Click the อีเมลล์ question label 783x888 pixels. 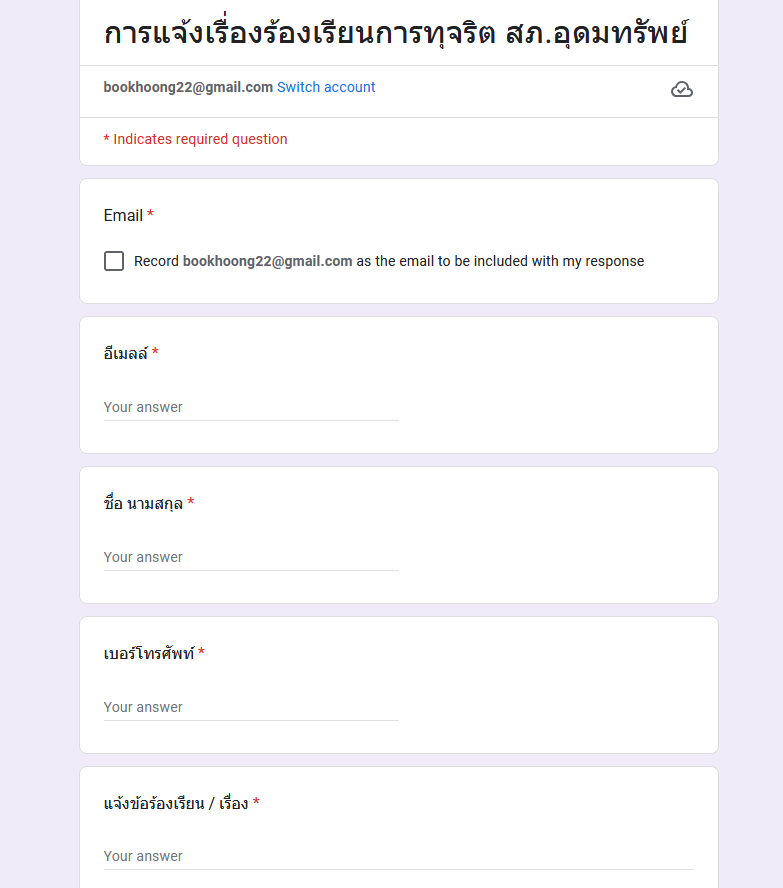click(x=125, y=353)
